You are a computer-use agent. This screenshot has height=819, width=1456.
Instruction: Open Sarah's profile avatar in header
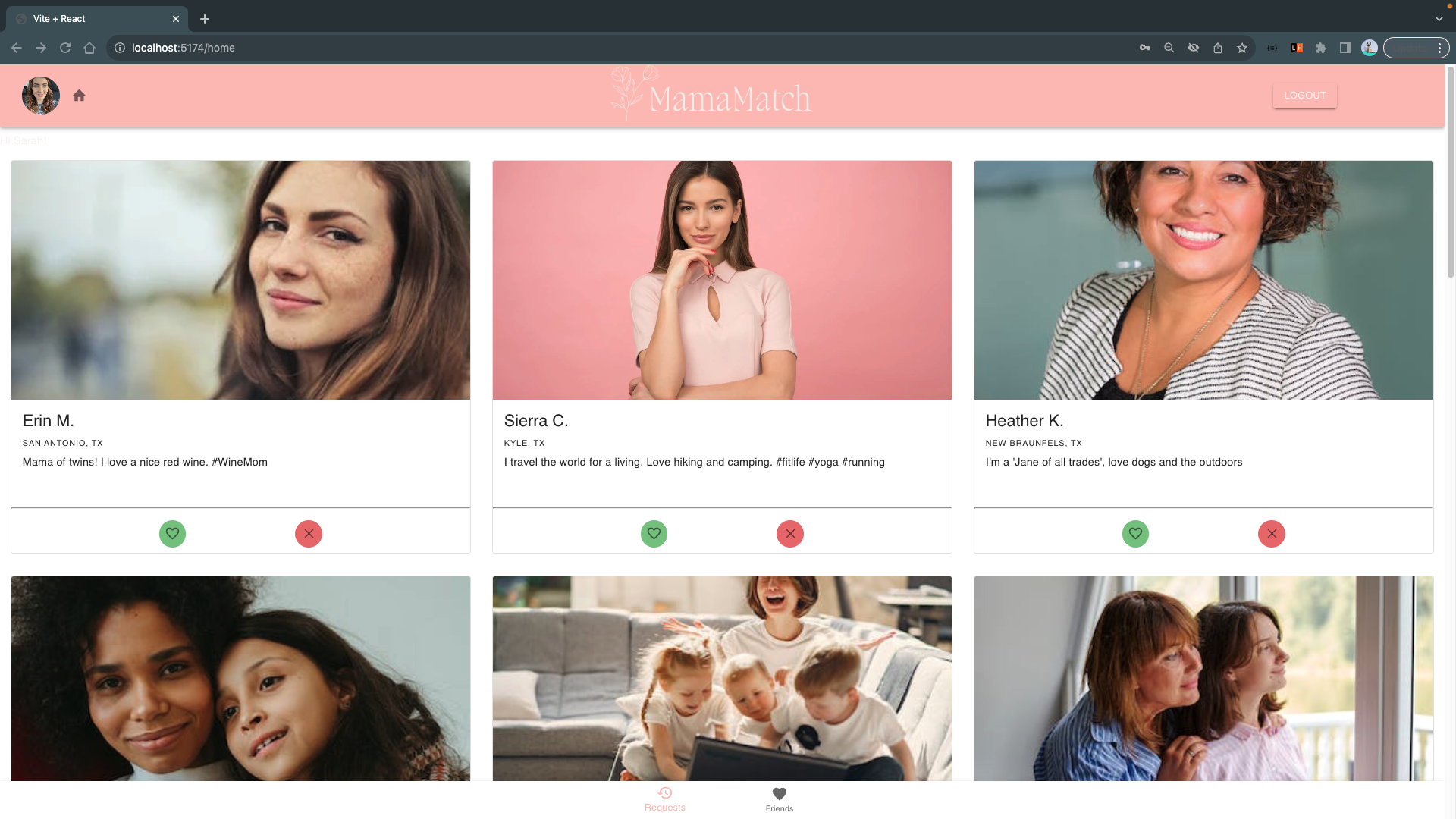pyautogui.click(x=41, y=96)
